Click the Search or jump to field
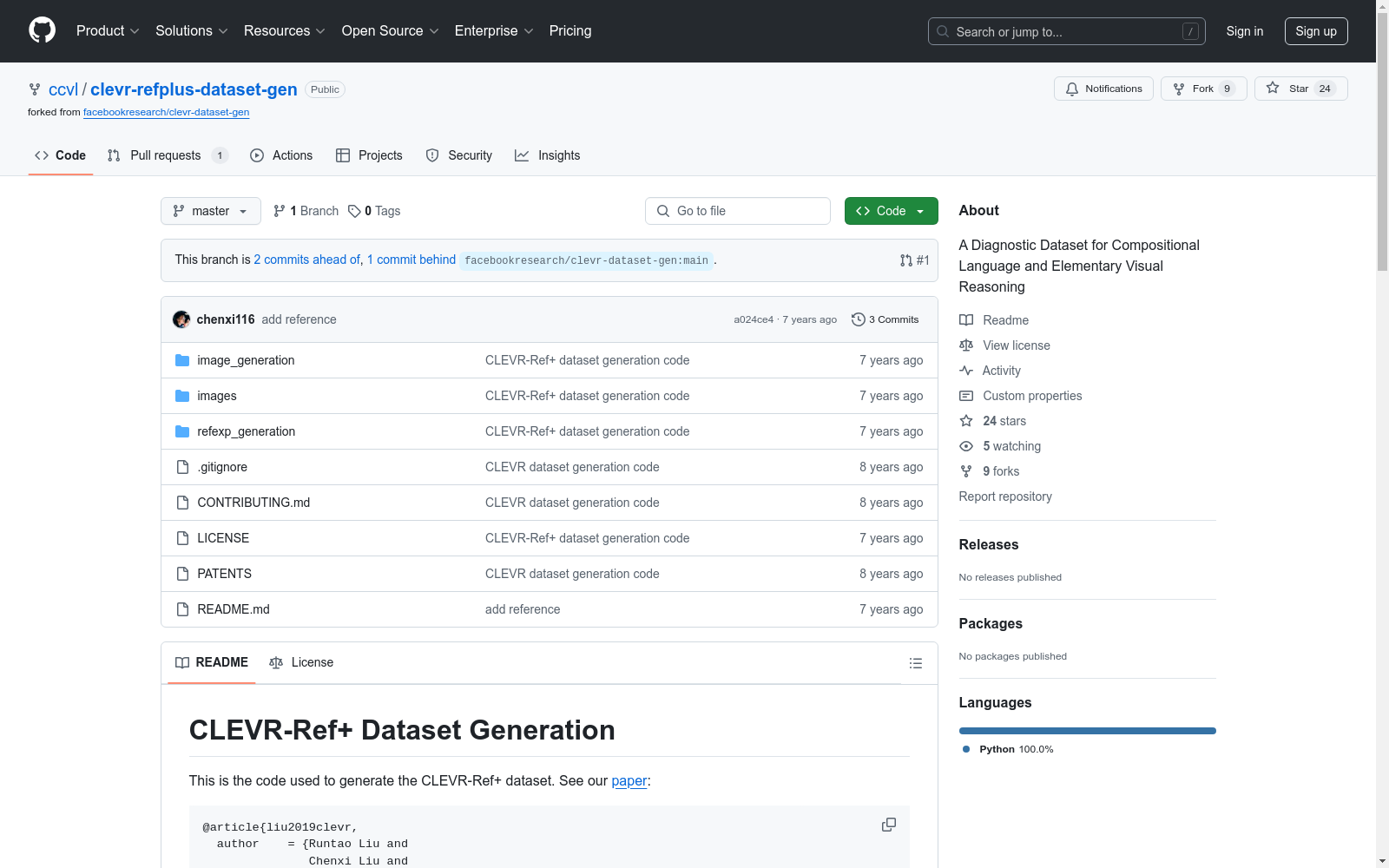 [x=1067, y=31]
